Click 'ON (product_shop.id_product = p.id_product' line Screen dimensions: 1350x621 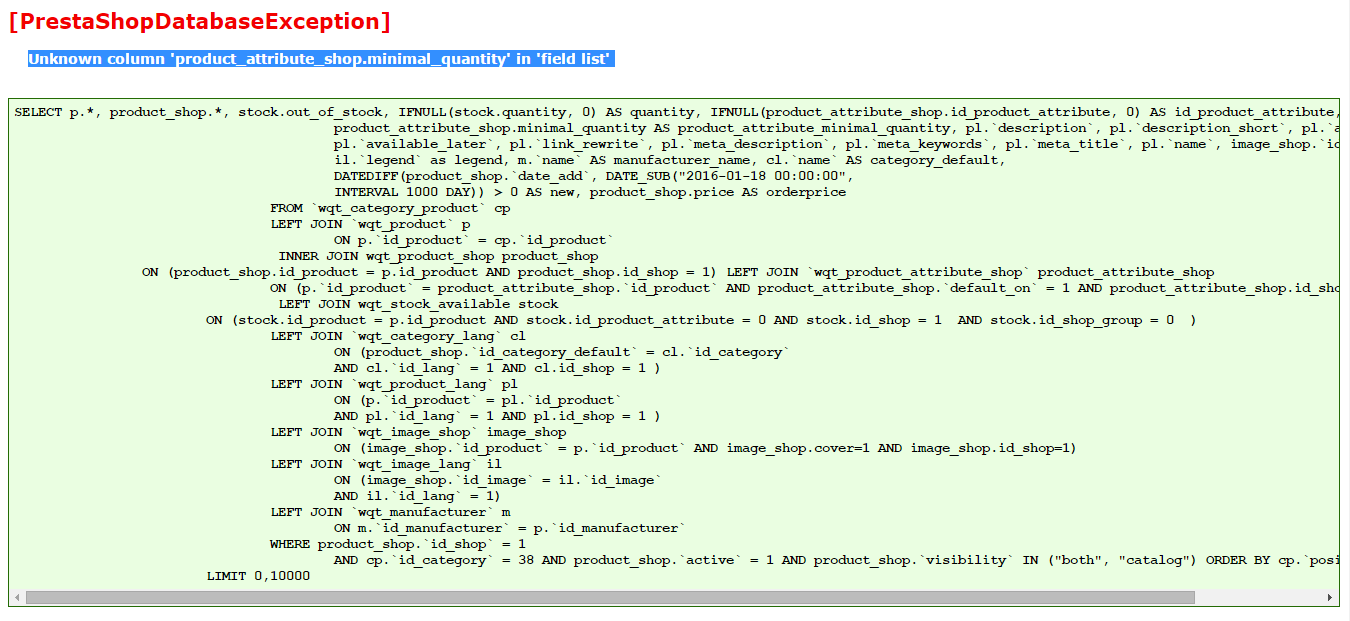(678, 272)
